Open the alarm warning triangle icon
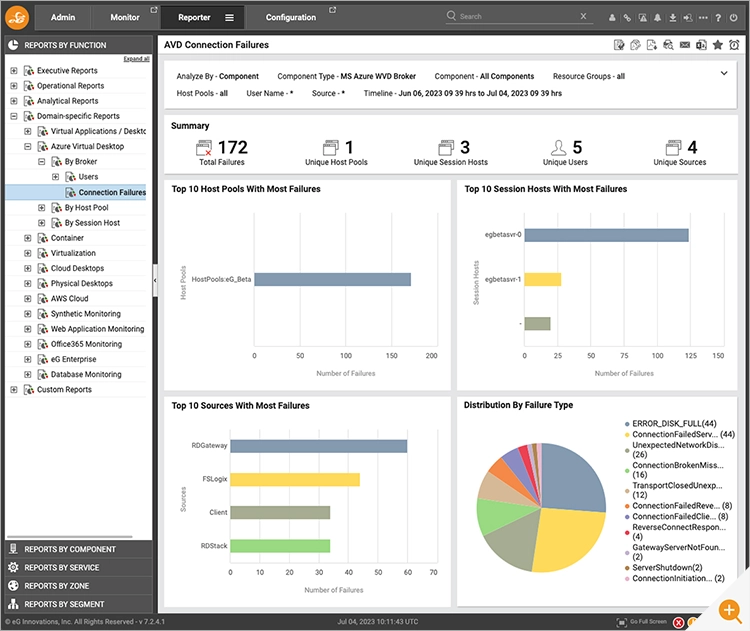750x631 pixels. click(642, 18)
